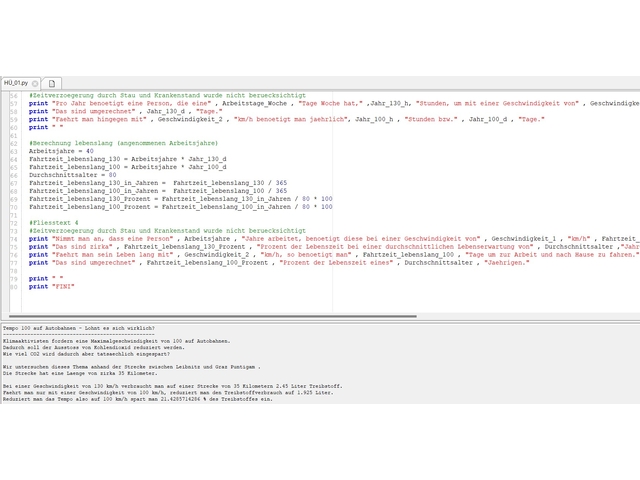Screen dimensions: 640x480
Task: Click the 'Fahrtzeit_lebenslang_130_Prozent' assignment line
Action: coord(180,199)
